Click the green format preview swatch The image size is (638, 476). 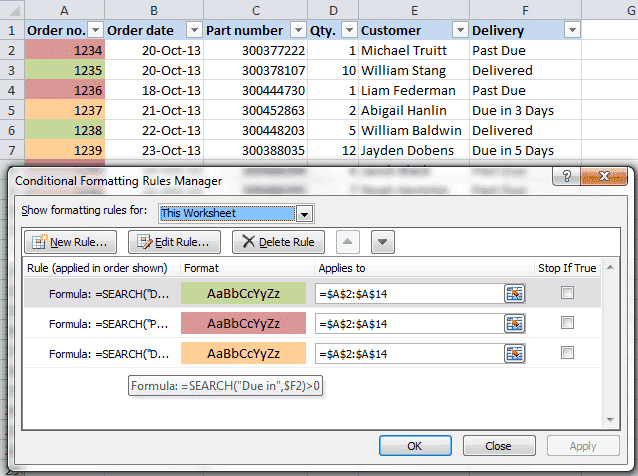click(x=243, y=293)
